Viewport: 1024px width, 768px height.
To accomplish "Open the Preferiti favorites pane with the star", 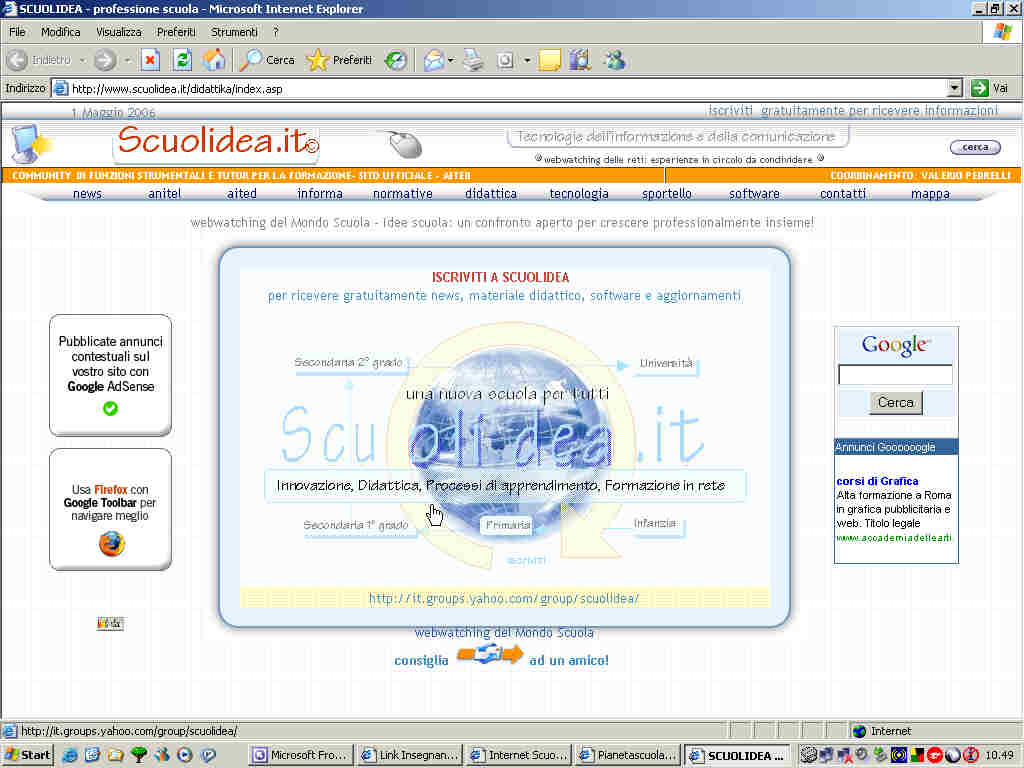I will pyautogui.click(x=340, y=60).
